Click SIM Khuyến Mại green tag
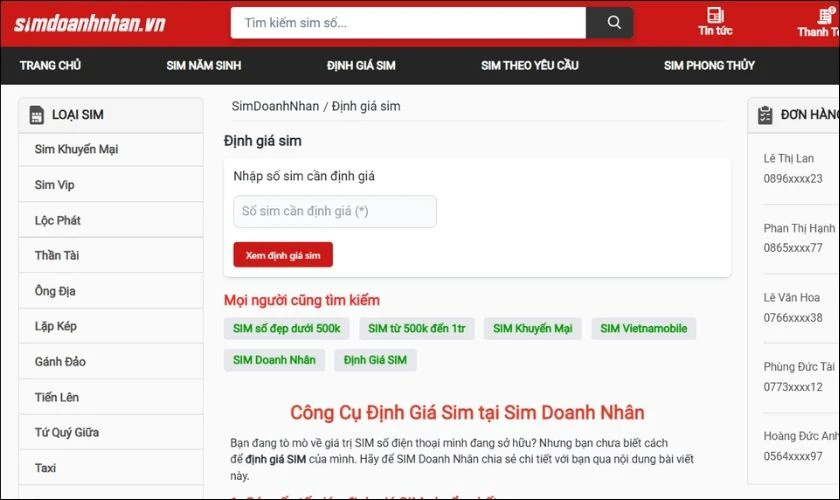840x500 pixels. pyautogui.click(x=532, y=329)
